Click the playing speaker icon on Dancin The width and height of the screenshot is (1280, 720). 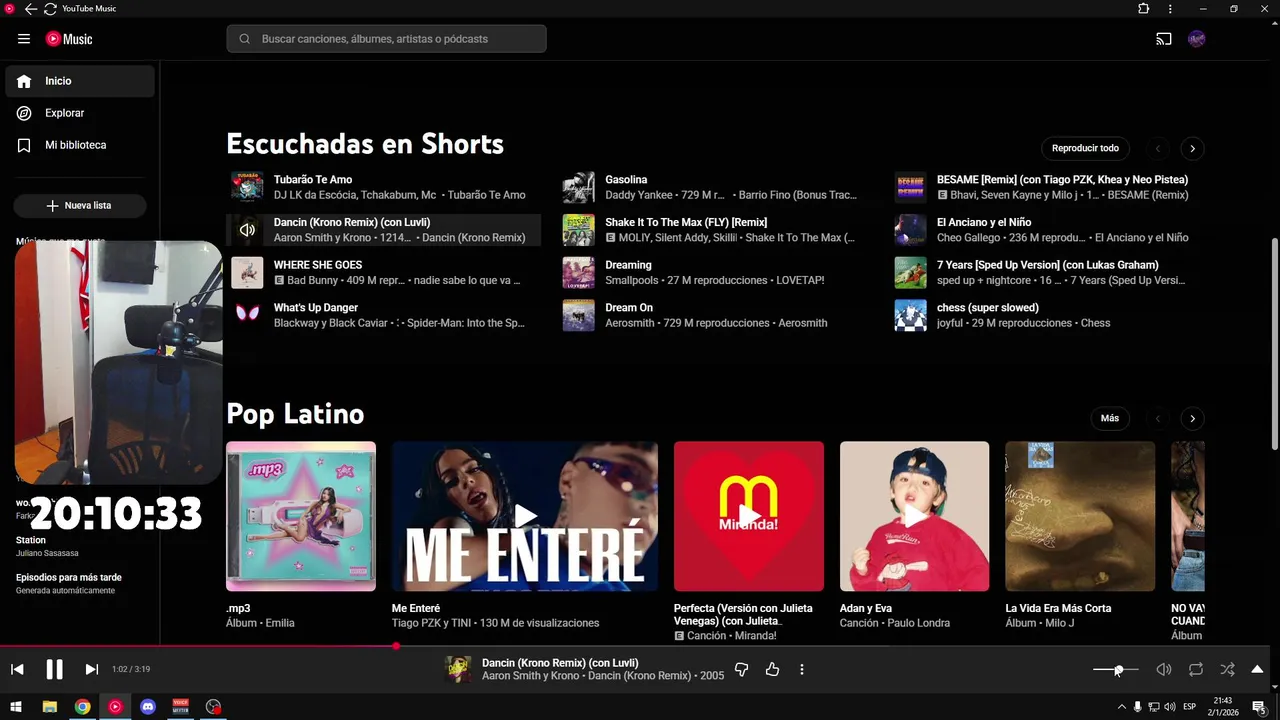(247, 230)
